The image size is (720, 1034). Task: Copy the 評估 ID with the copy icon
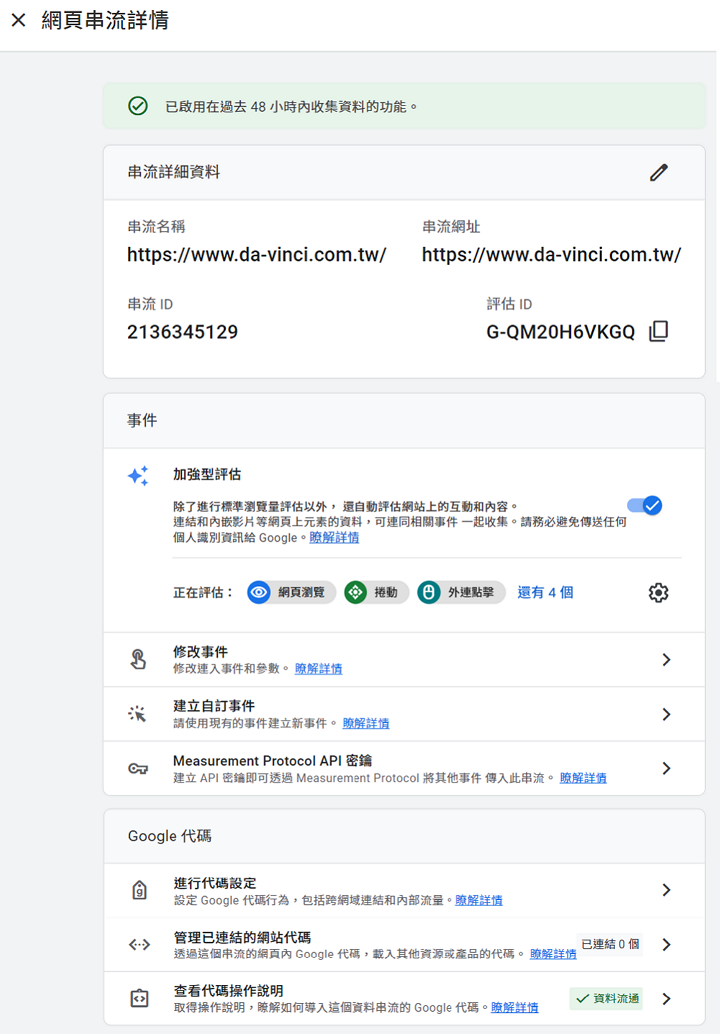point(659,331)
